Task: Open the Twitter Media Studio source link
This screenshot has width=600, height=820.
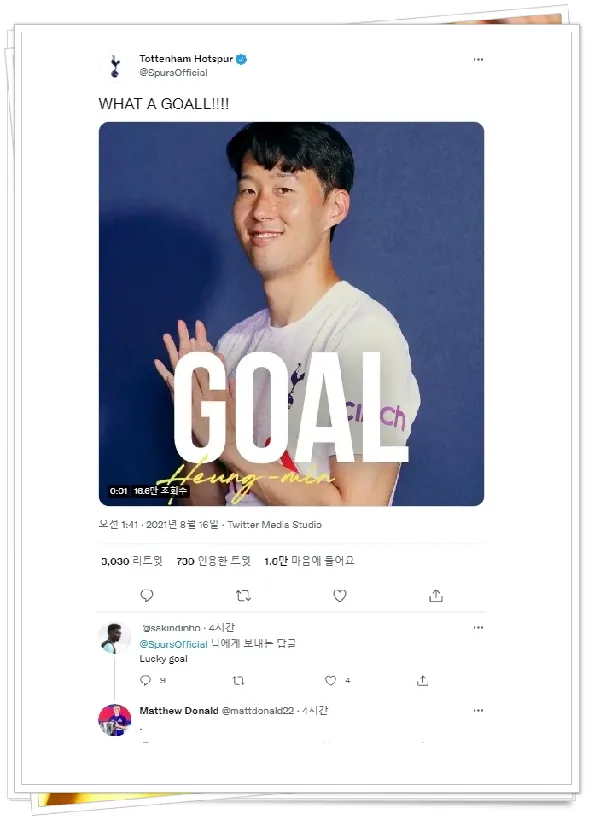Action: [x=274, y=524]
